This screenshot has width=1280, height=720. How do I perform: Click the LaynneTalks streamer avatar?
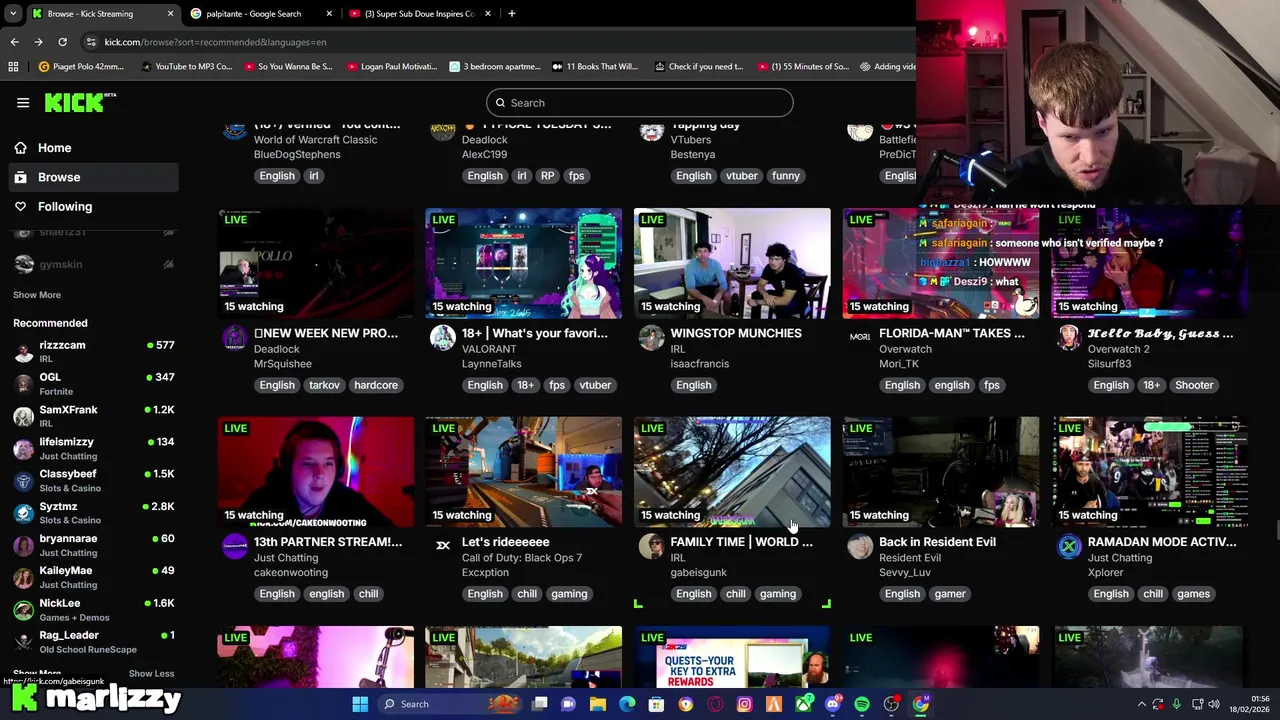[x=443, y=338]
